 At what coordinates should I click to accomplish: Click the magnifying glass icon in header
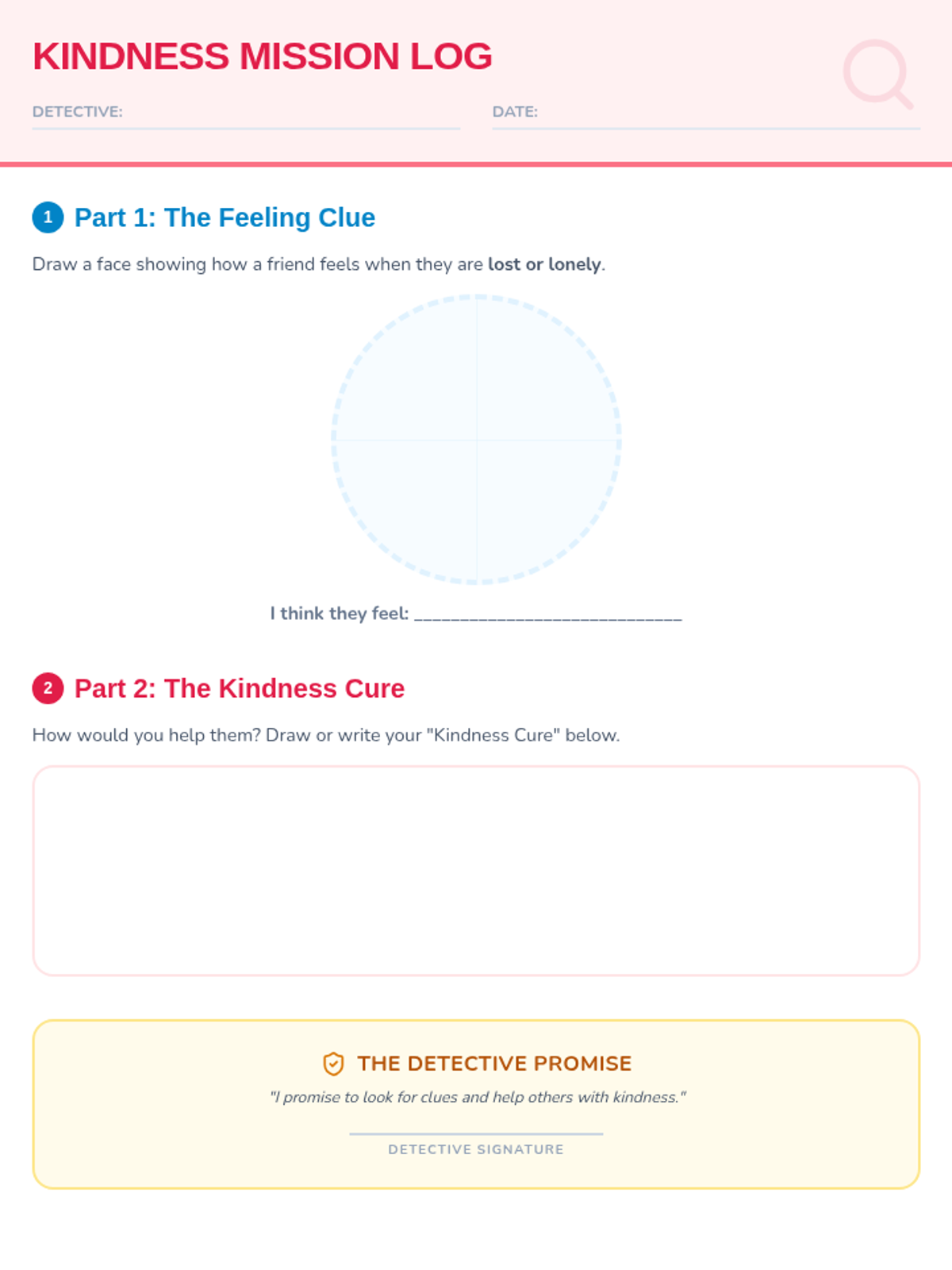coord(877,73)
